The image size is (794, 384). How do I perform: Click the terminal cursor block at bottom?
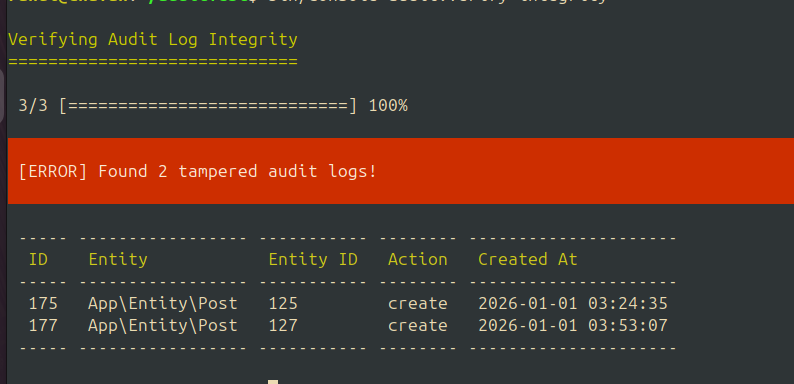(x=273, y=381)
